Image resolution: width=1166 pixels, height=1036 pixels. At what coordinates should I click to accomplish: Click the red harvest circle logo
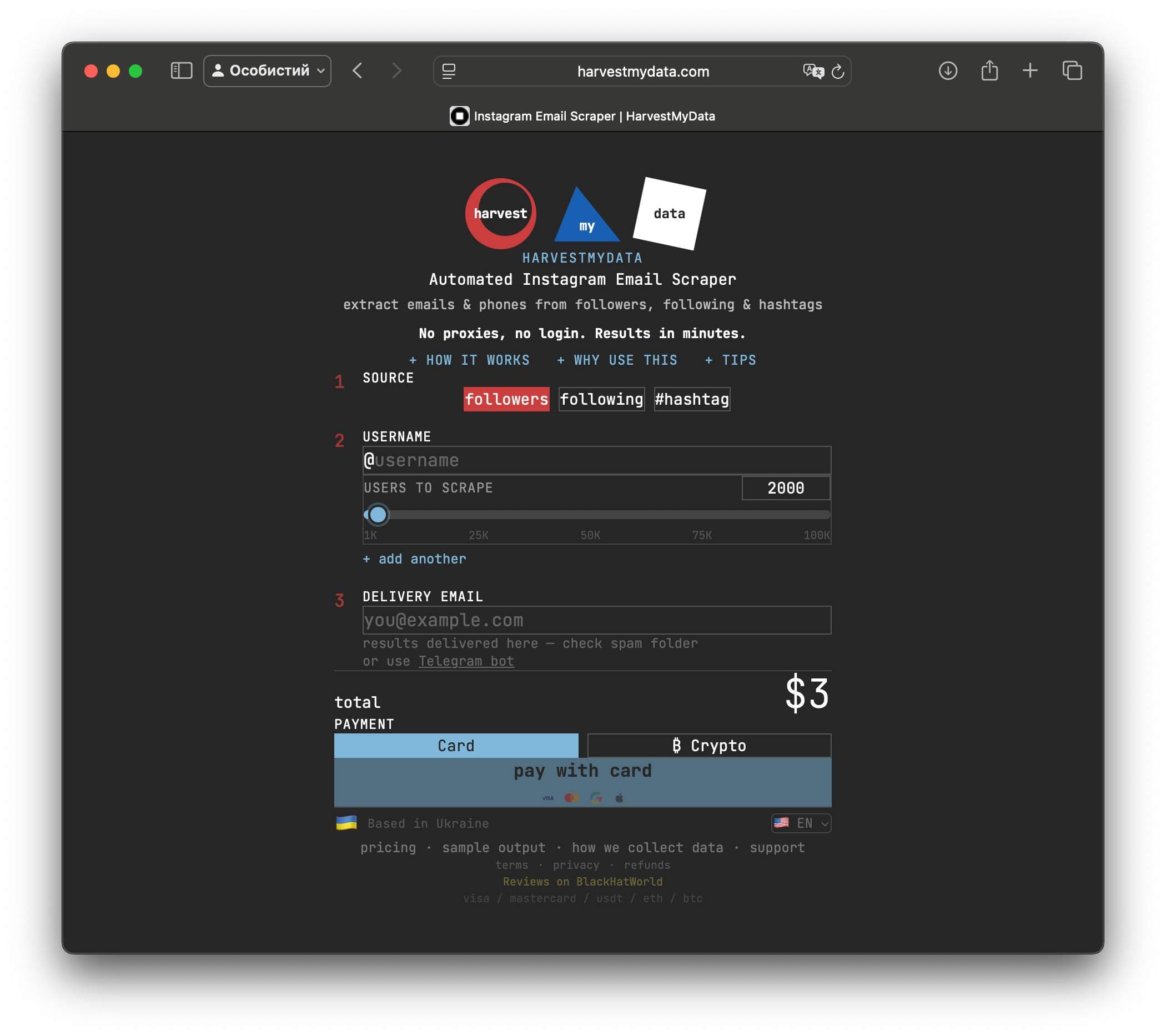pos(500,213)
